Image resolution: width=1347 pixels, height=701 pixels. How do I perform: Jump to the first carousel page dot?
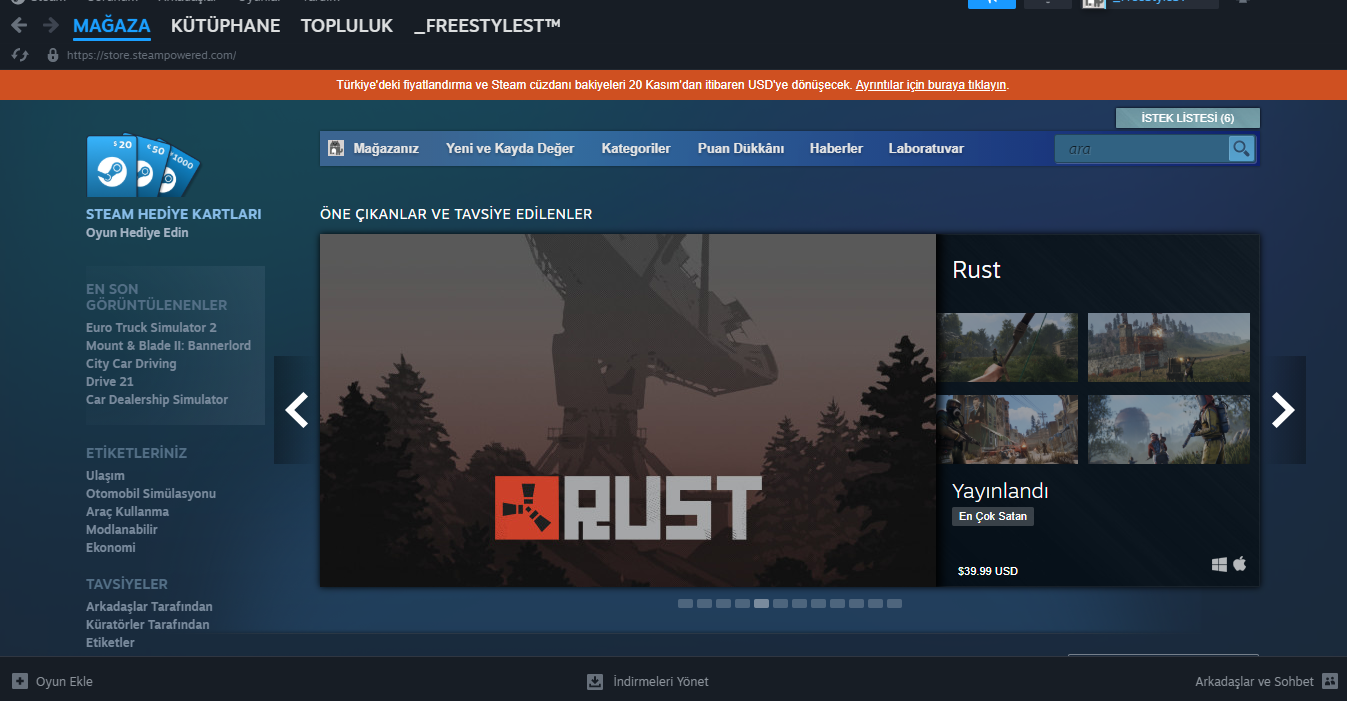pos(685,604)
